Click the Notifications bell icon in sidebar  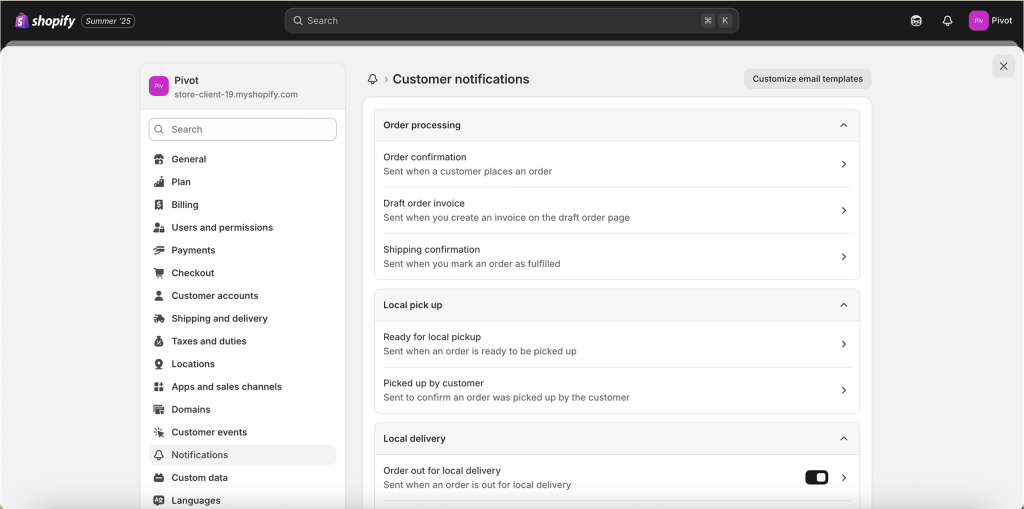[159, 455]
